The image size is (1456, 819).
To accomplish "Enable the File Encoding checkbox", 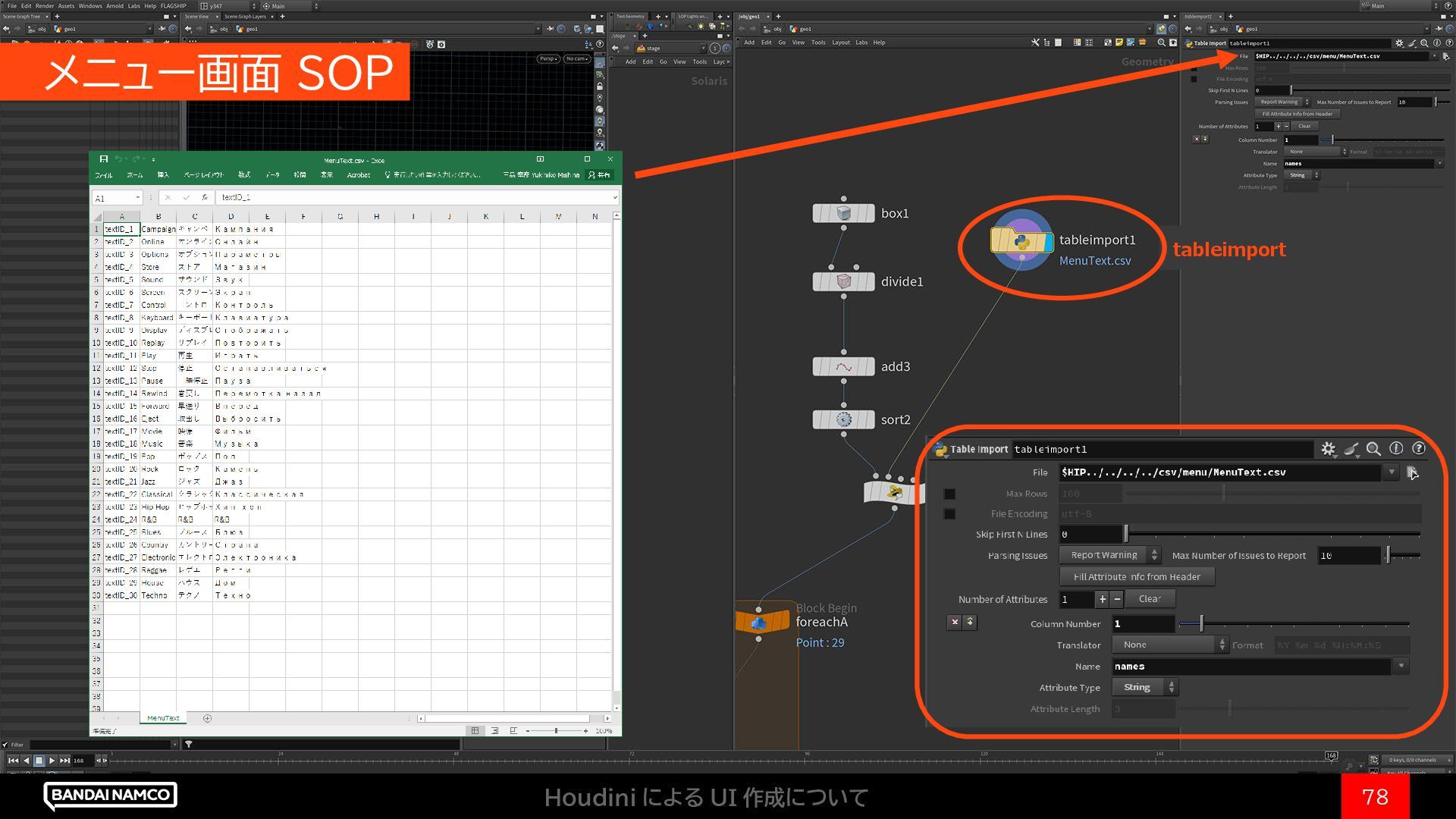I will tap(949, 514).
